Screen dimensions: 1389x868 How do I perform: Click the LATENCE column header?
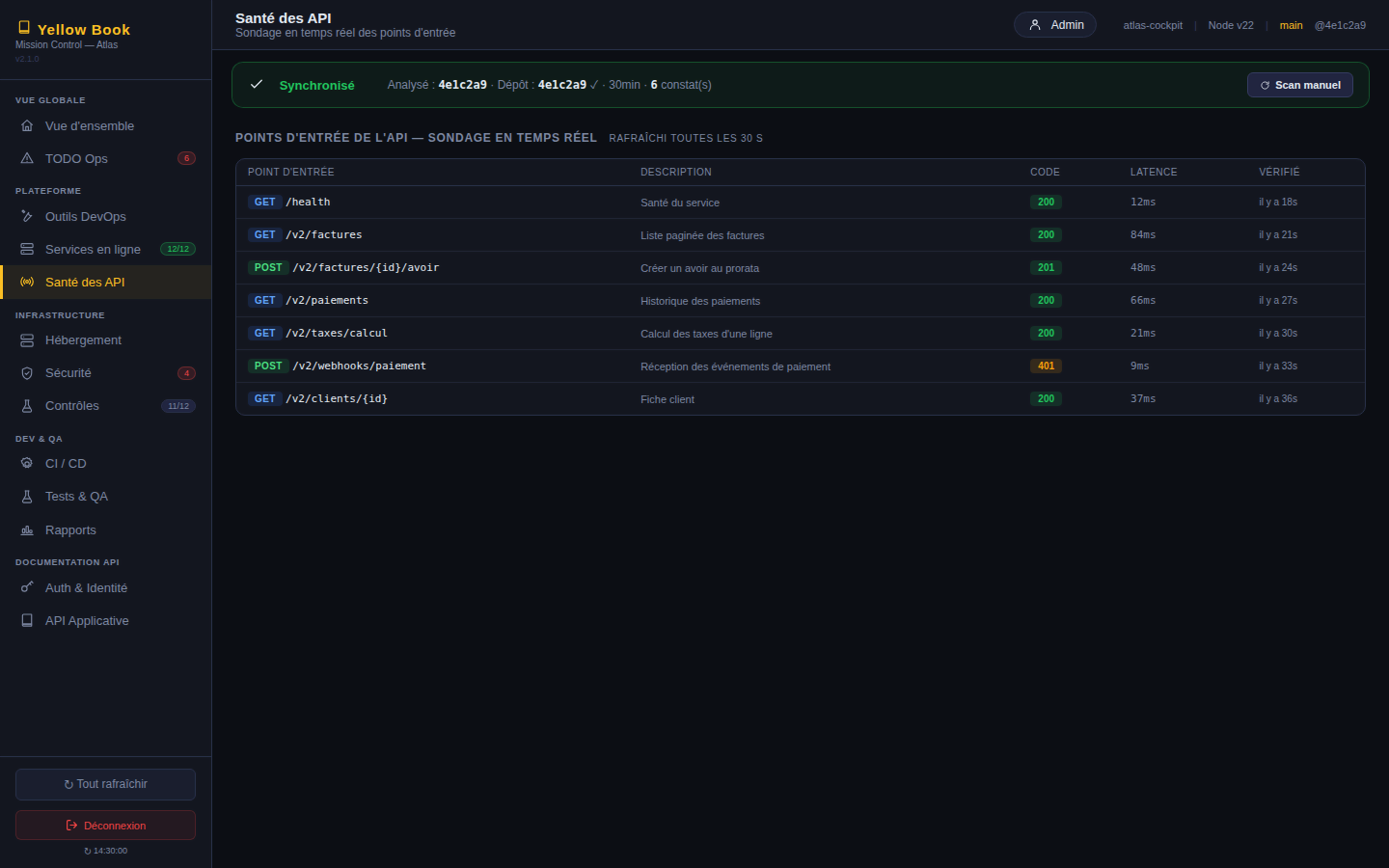(1154, 172)
